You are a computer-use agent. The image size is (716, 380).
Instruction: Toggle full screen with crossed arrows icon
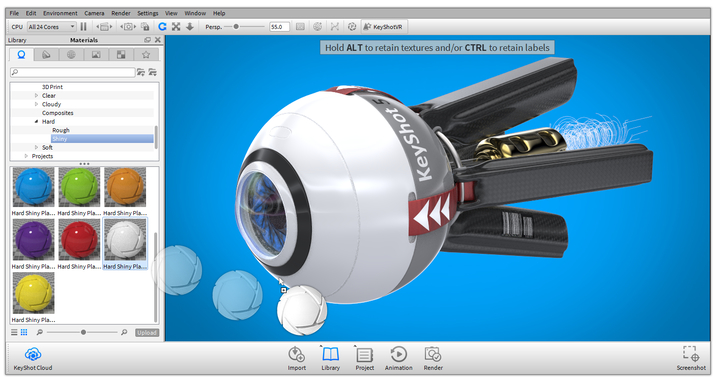[176, 27]
